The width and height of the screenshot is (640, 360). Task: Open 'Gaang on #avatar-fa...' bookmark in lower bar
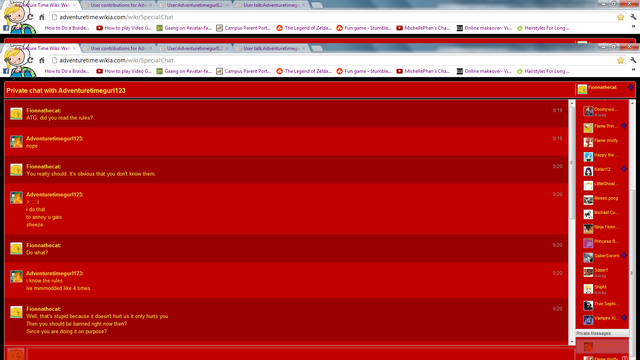coord(184,71)
